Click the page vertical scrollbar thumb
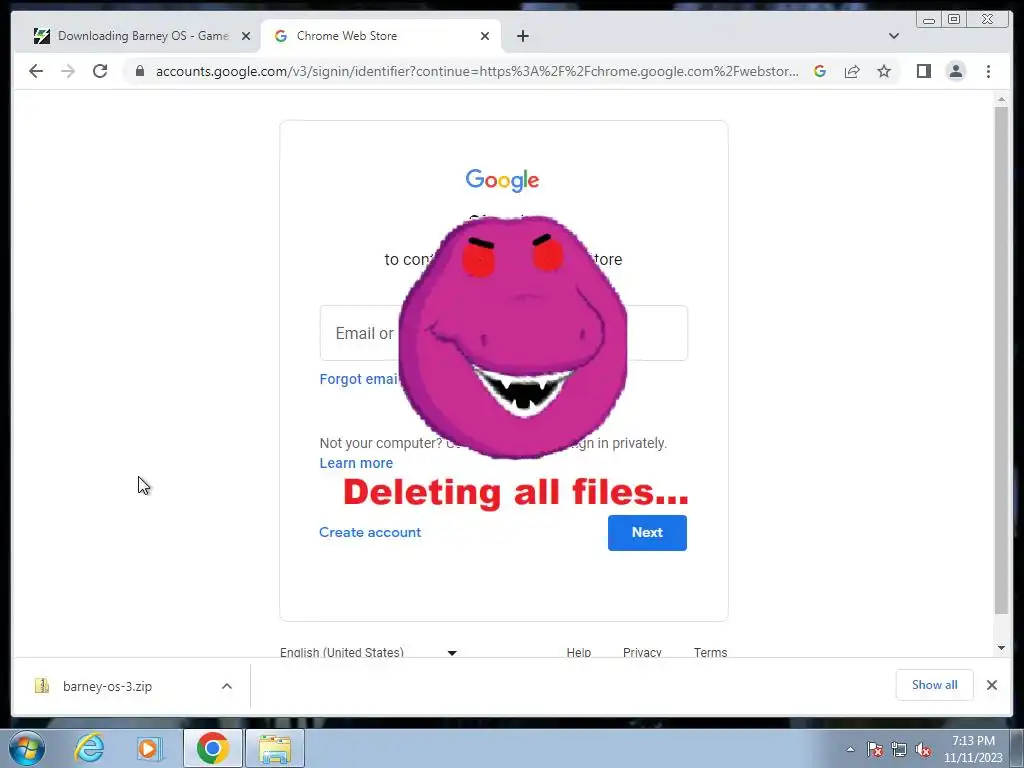This screenshot has height=768, width=1024. pyautogui.click(x=1001, y=360)
